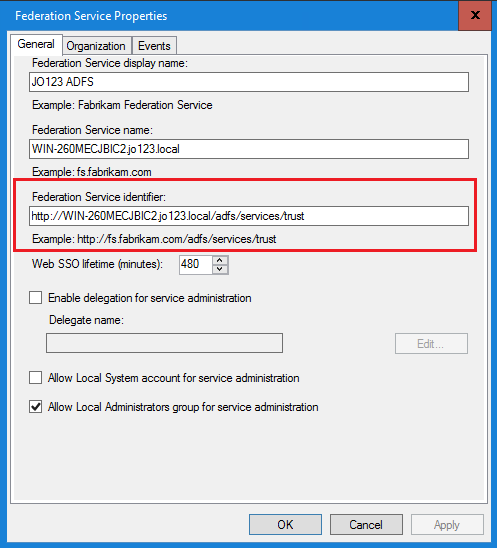Increase Web SSO lifetime with up arrow
The height and width of the screenshot is (548, 497).
tap(220, 260)
